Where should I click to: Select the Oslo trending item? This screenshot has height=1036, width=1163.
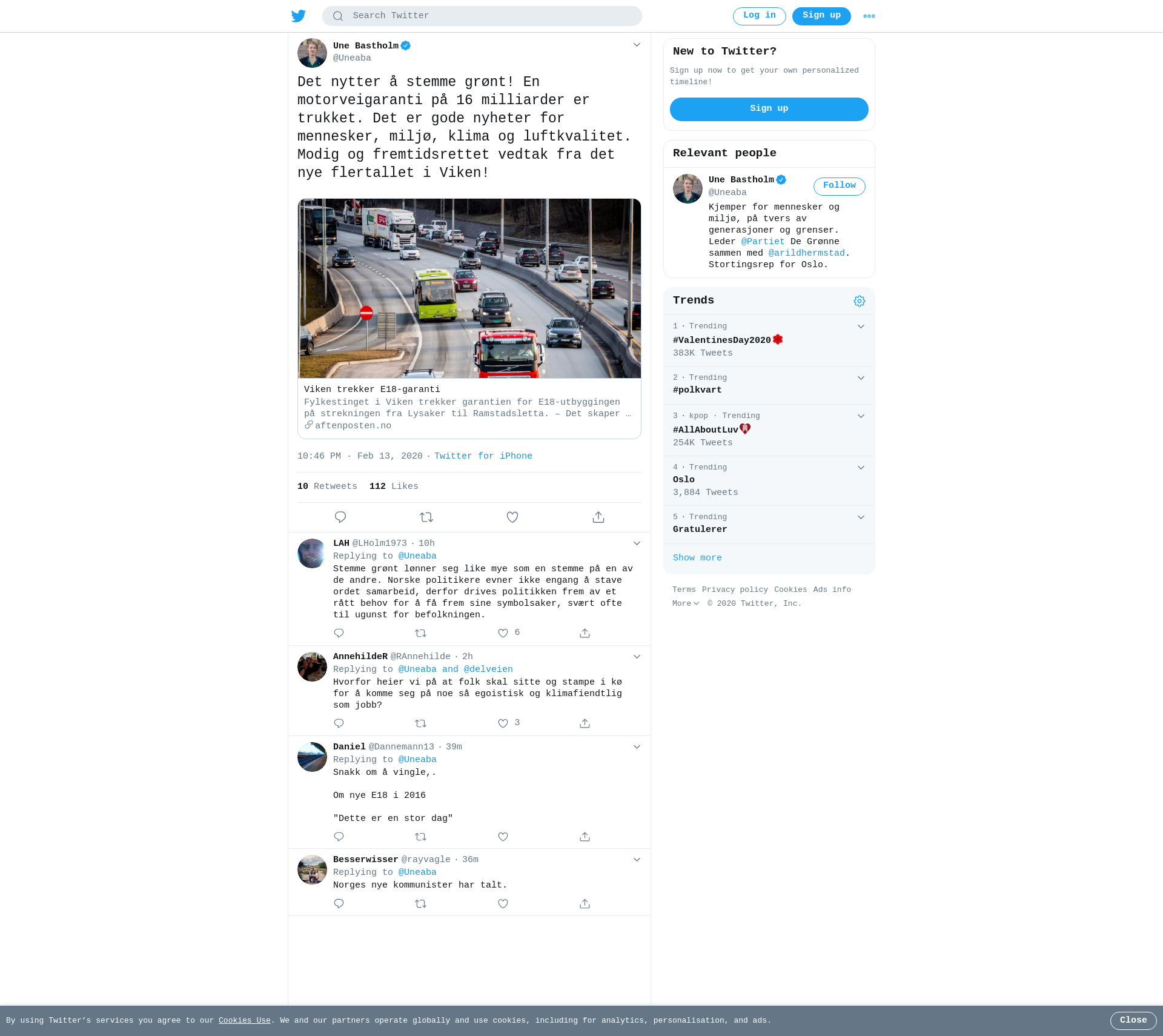point(769,480)
